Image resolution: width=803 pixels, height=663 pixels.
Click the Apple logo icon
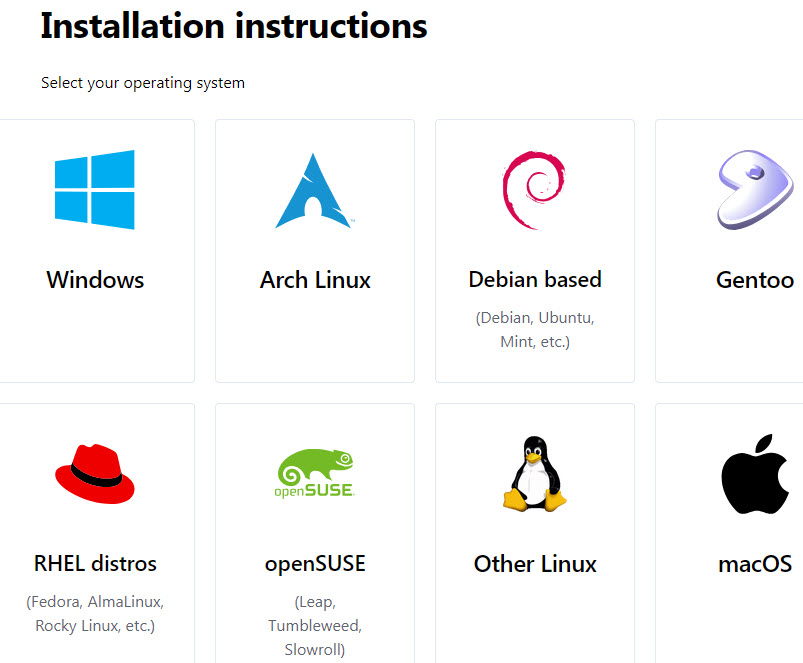755,474
